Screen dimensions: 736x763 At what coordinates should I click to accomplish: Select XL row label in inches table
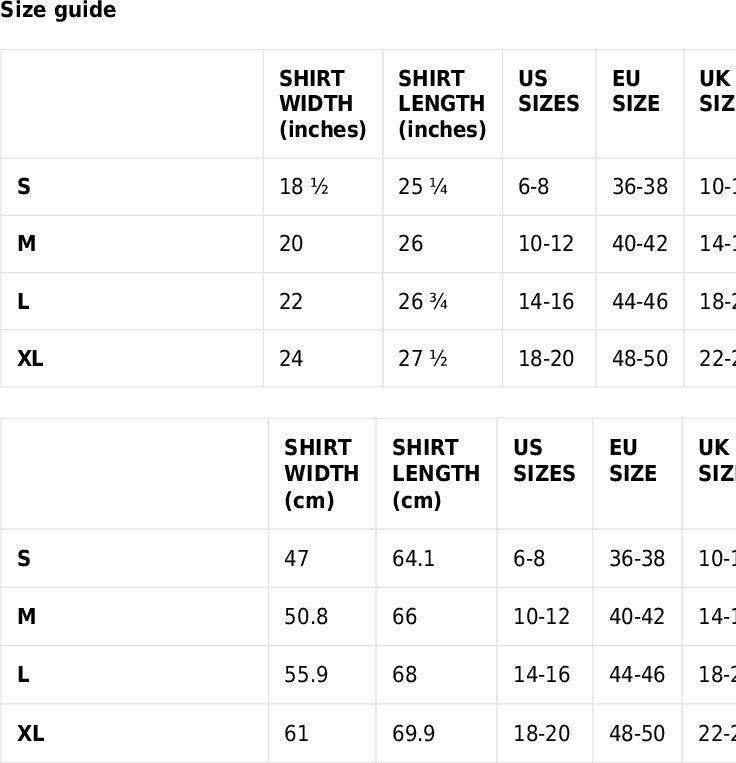[30, 359]
